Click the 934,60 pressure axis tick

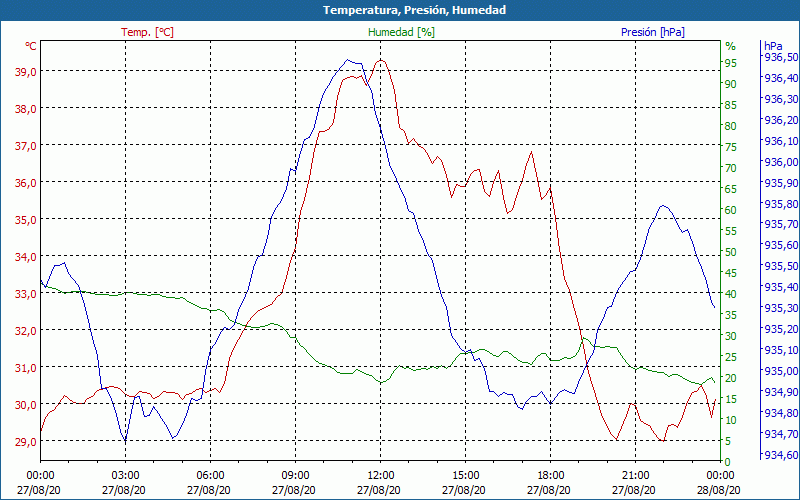[781, 454]
